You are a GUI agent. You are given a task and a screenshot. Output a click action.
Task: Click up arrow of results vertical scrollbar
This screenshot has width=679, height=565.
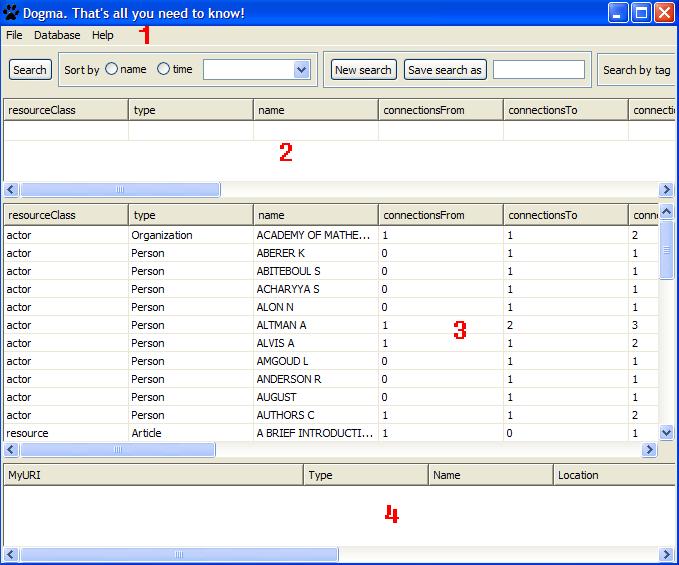point(666,212)
